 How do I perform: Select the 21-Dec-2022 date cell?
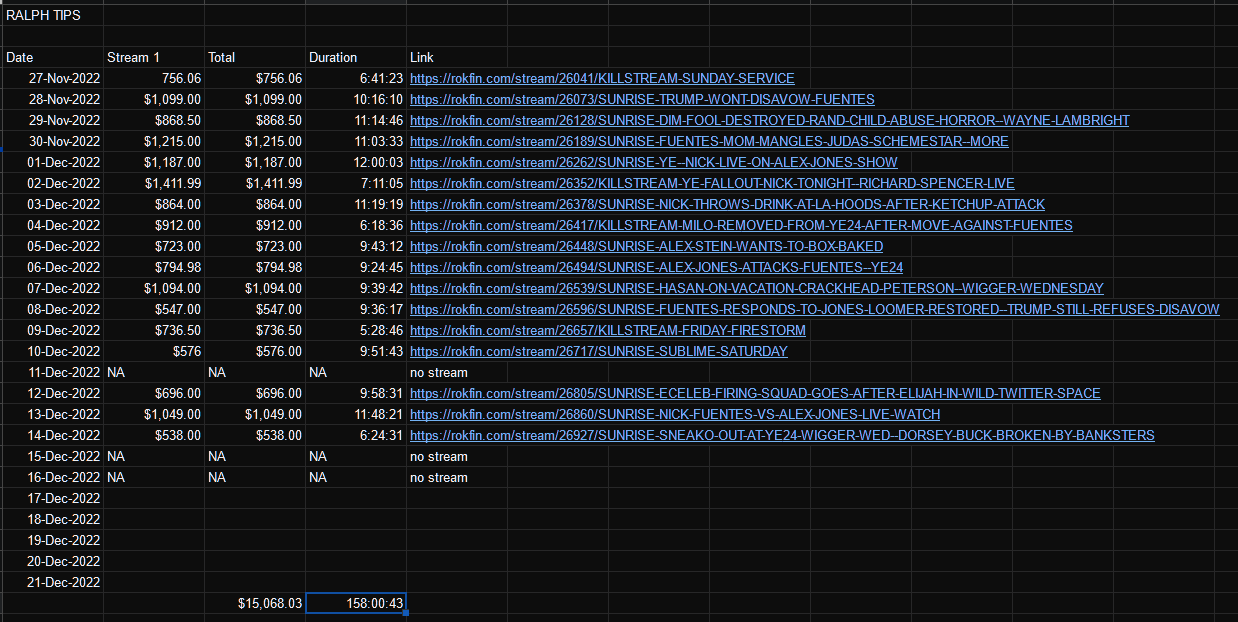(x=52, y=582)
